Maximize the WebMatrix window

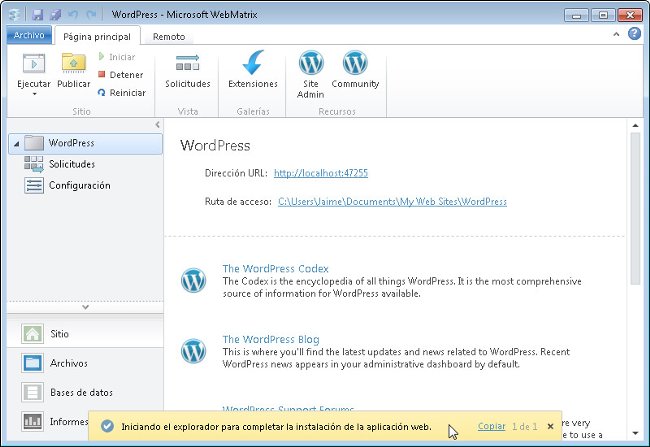pos(603,15)
